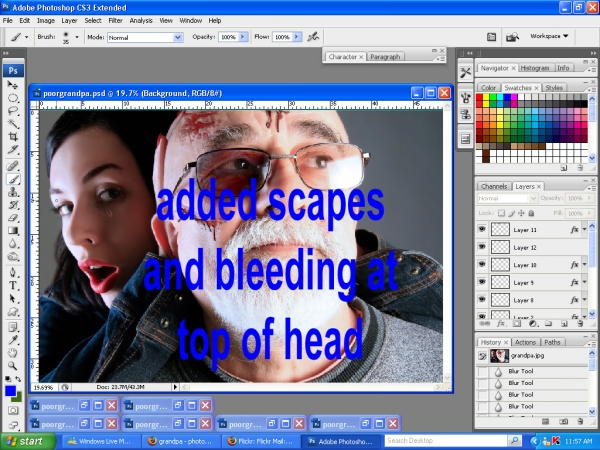The image size is (600, 450).
Task: Select the Eyedropper tool
Action: tap(13, 340)
